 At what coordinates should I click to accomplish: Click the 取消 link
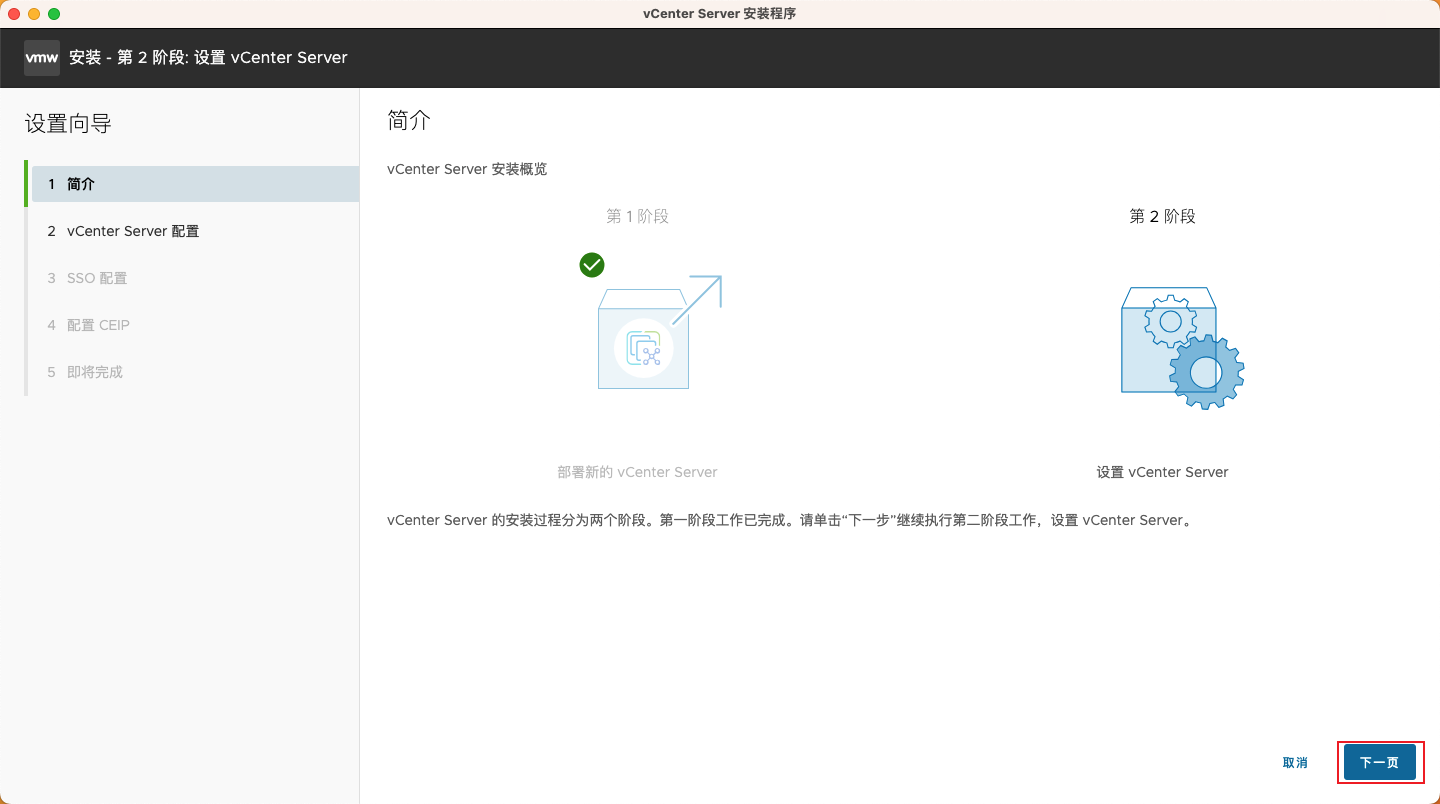(1295, 762)
